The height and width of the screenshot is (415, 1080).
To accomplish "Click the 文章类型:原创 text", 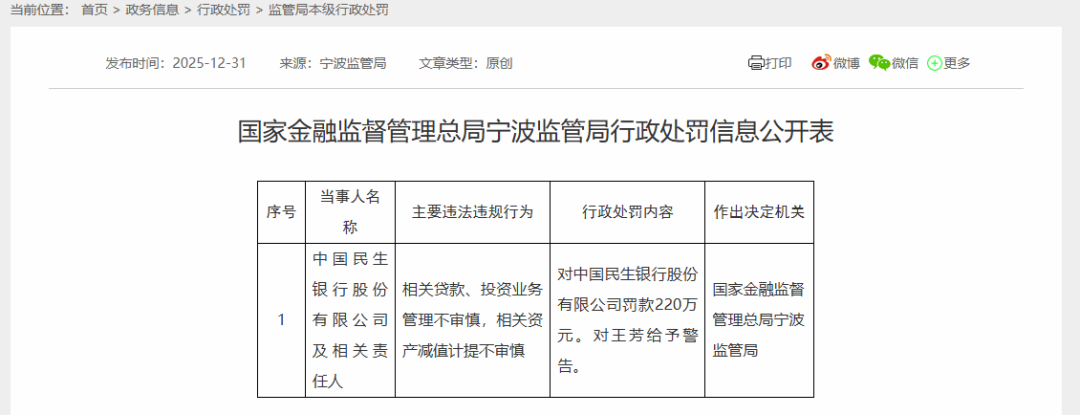I will [466, 63].
